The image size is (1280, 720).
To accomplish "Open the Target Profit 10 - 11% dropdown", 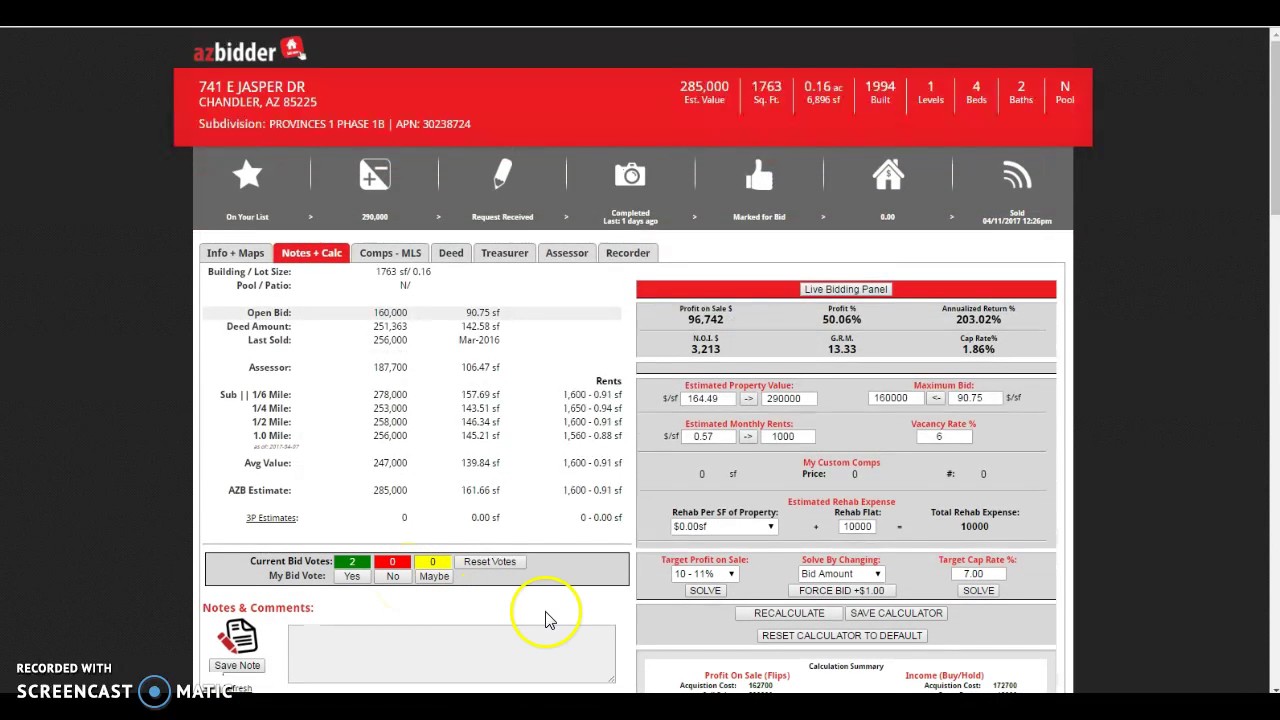I will click(x=705, y=574).
